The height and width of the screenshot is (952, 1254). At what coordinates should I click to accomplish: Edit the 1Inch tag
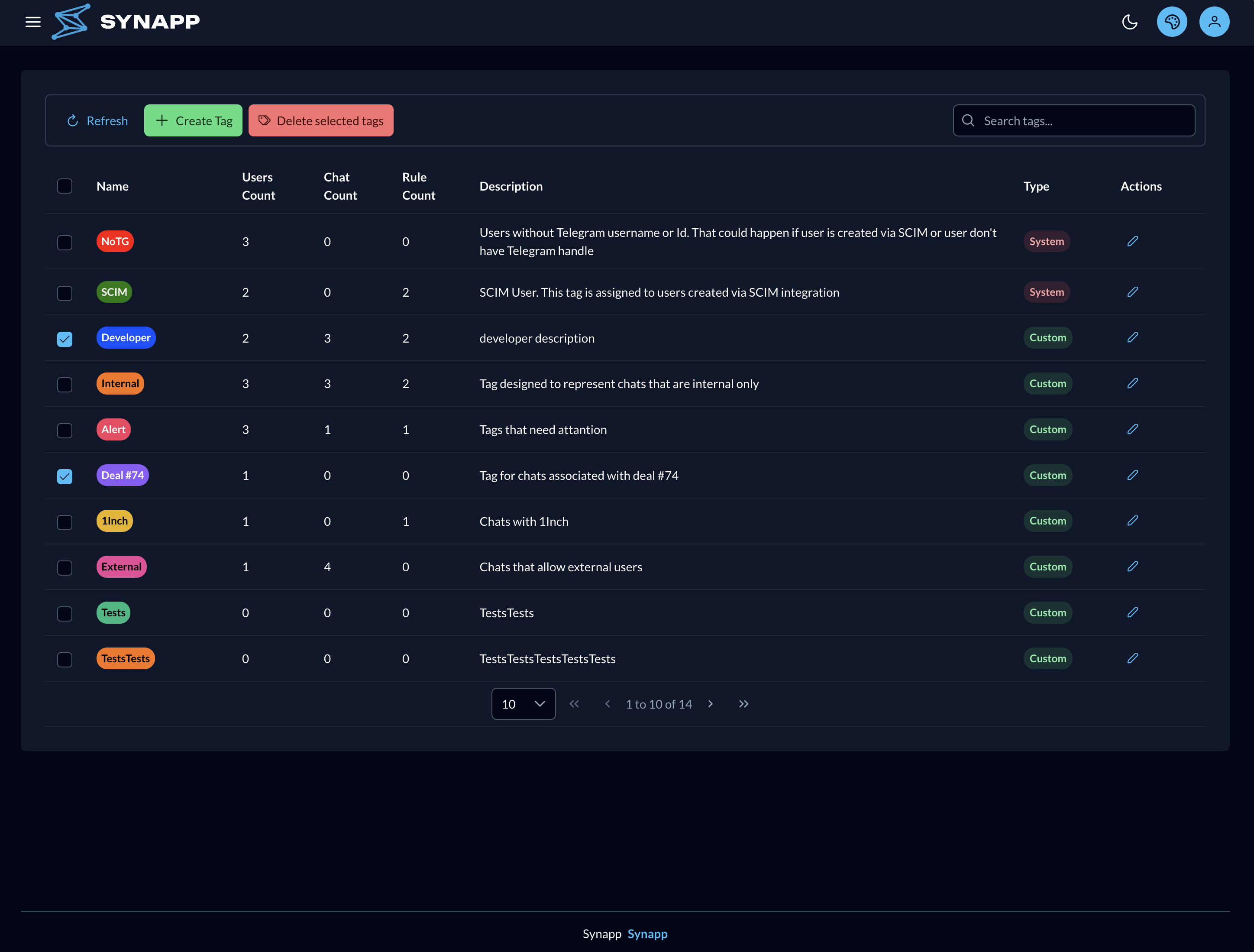(1132, 521)
